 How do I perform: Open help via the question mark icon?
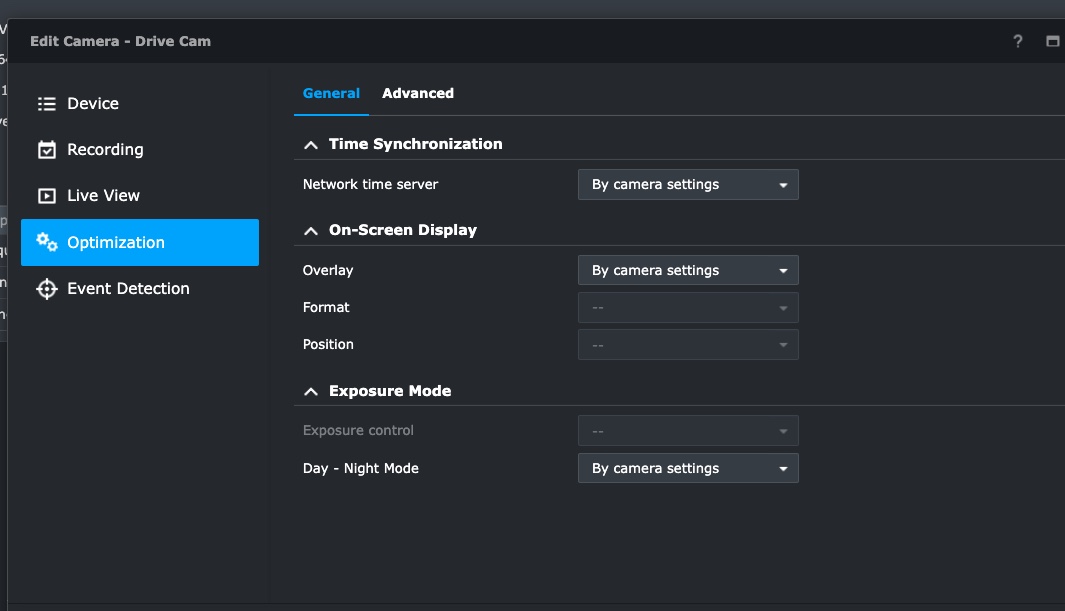[1017, 41]
